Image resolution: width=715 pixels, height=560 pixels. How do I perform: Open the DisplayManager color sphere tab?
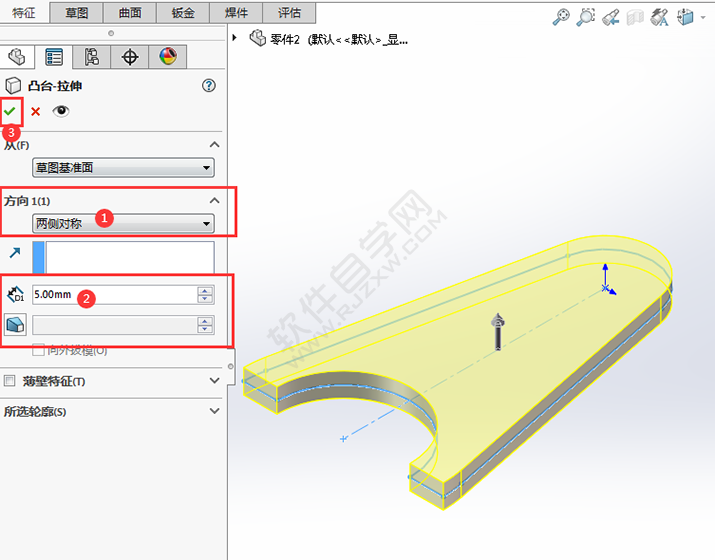[x=168, y=57]
